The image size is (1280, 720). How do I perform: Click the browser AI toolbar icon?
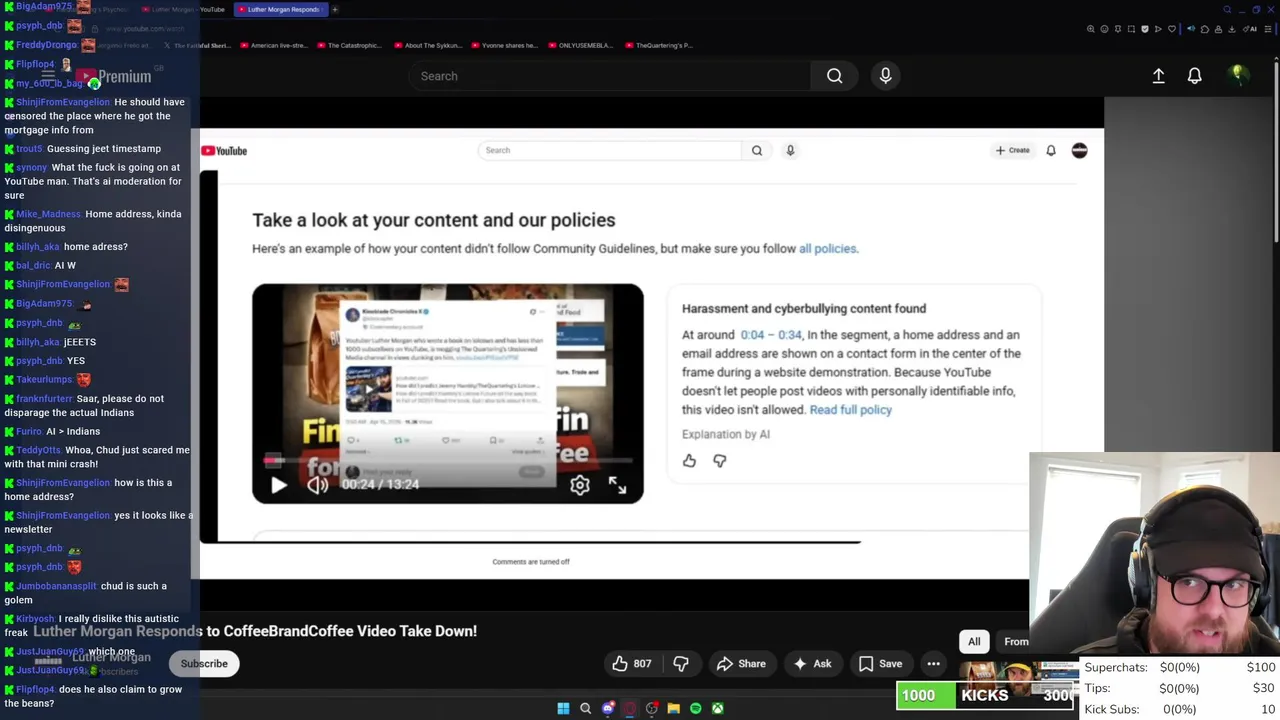point(1252,29)
